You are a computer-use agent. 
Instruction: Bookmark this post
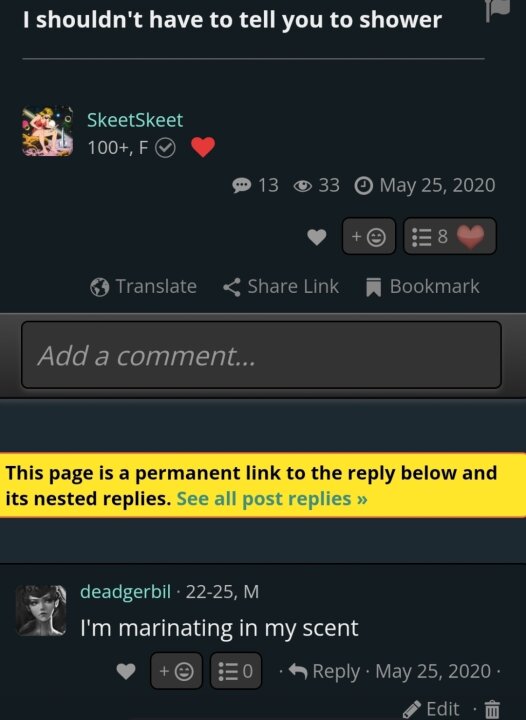423,287
